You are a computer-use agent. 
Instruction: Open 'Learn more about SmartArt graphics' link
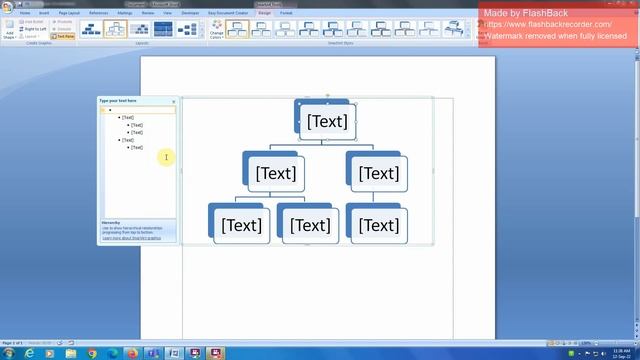point(131,238)
